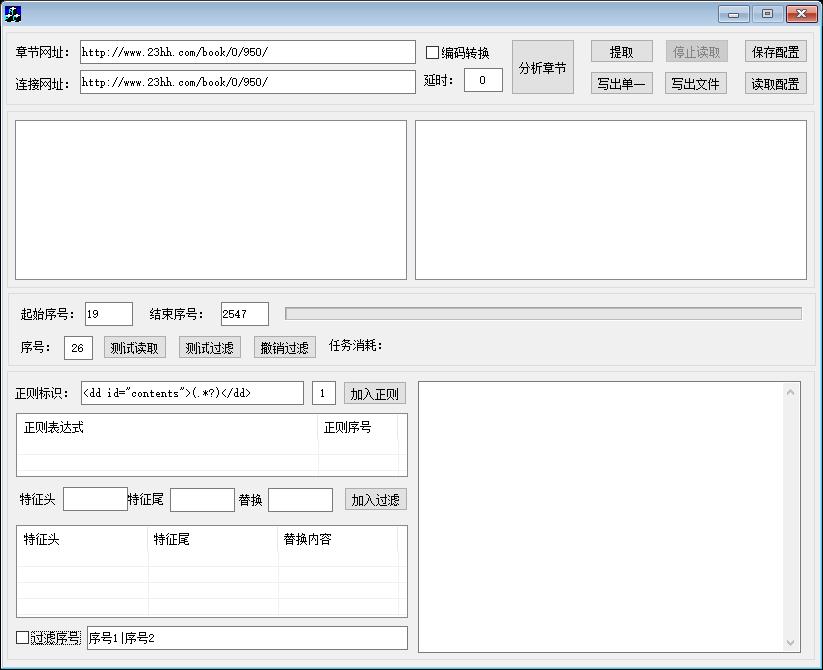This screenshot has width=823, height=670.
Task: Click the 正则表达式 column header
Action: [168, 428]
